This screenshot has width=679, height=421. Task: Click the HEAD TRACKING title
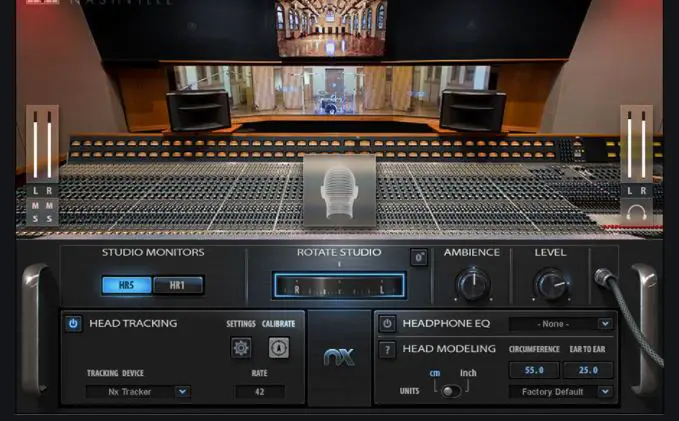coord(133,323)
